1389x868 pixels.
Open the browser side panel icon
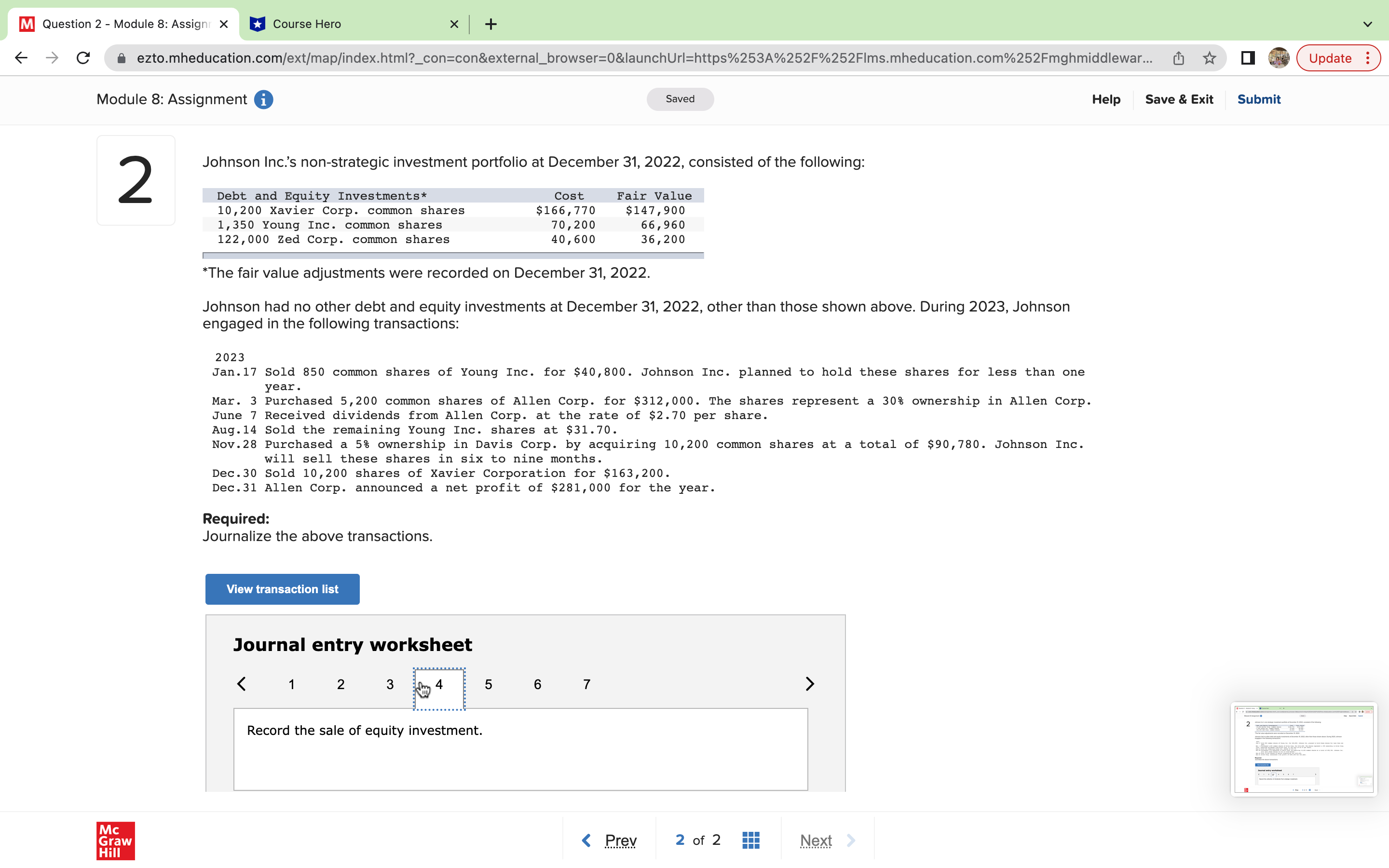1248,58
